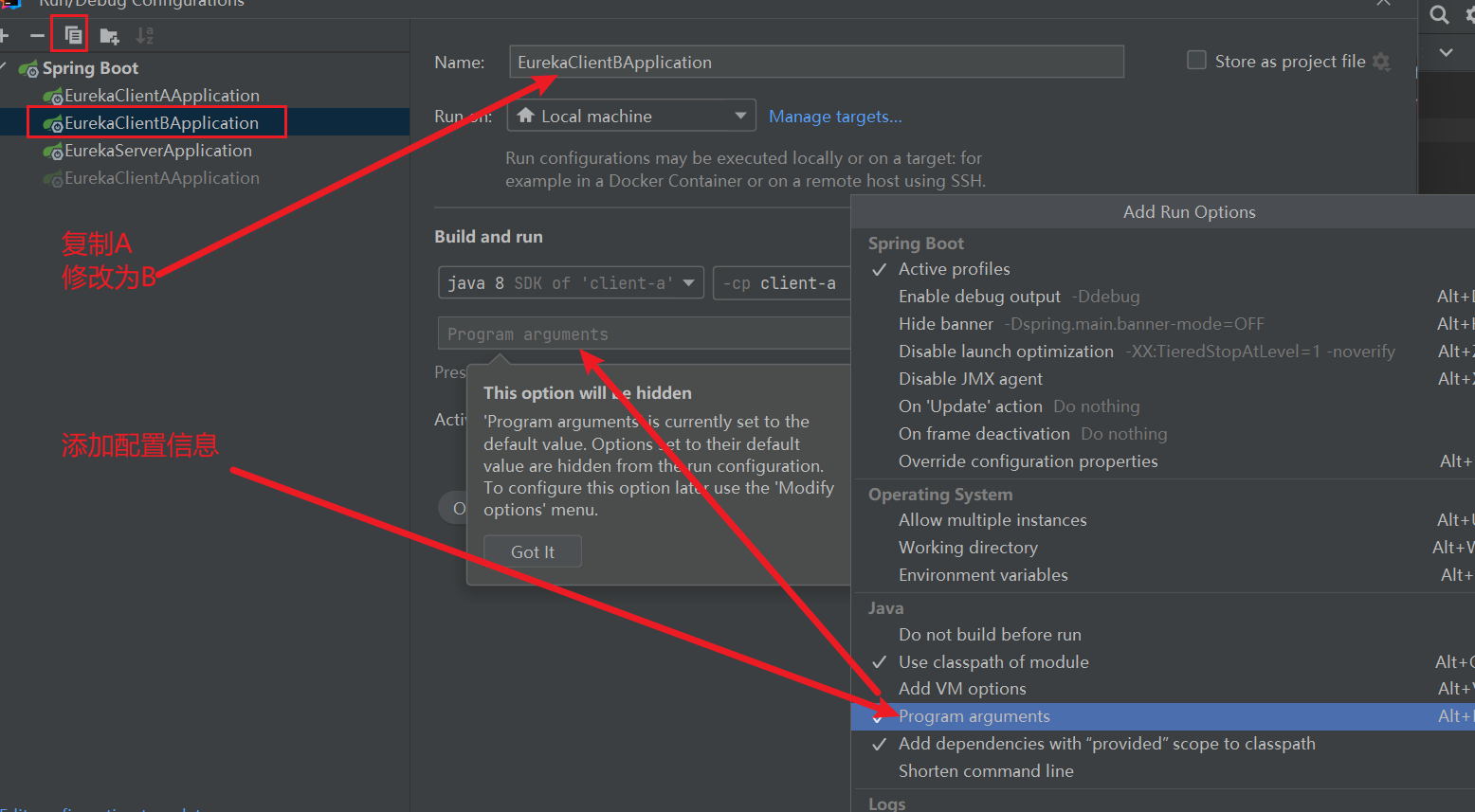The width and height of the screenshot is (1475, 812).
Task: Click the Spring Boot run icon in tree
Action: pos(29,69)
